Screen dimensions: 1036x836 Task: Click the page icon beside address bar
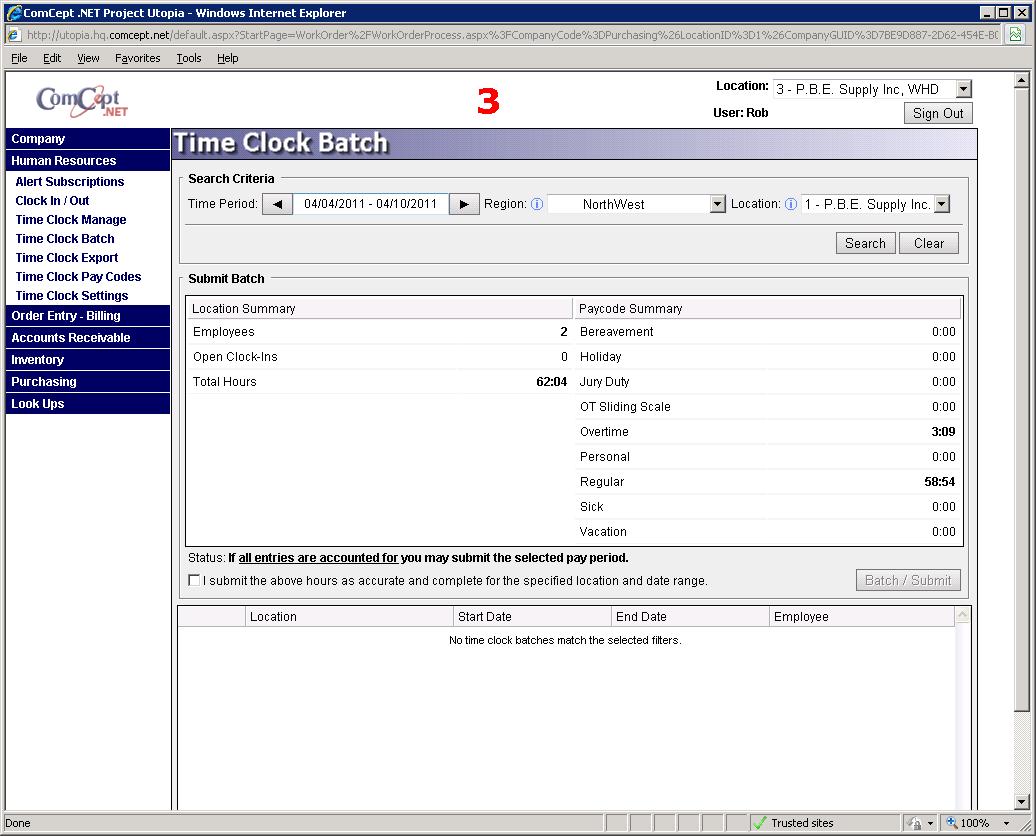[x=1015, y=35]
